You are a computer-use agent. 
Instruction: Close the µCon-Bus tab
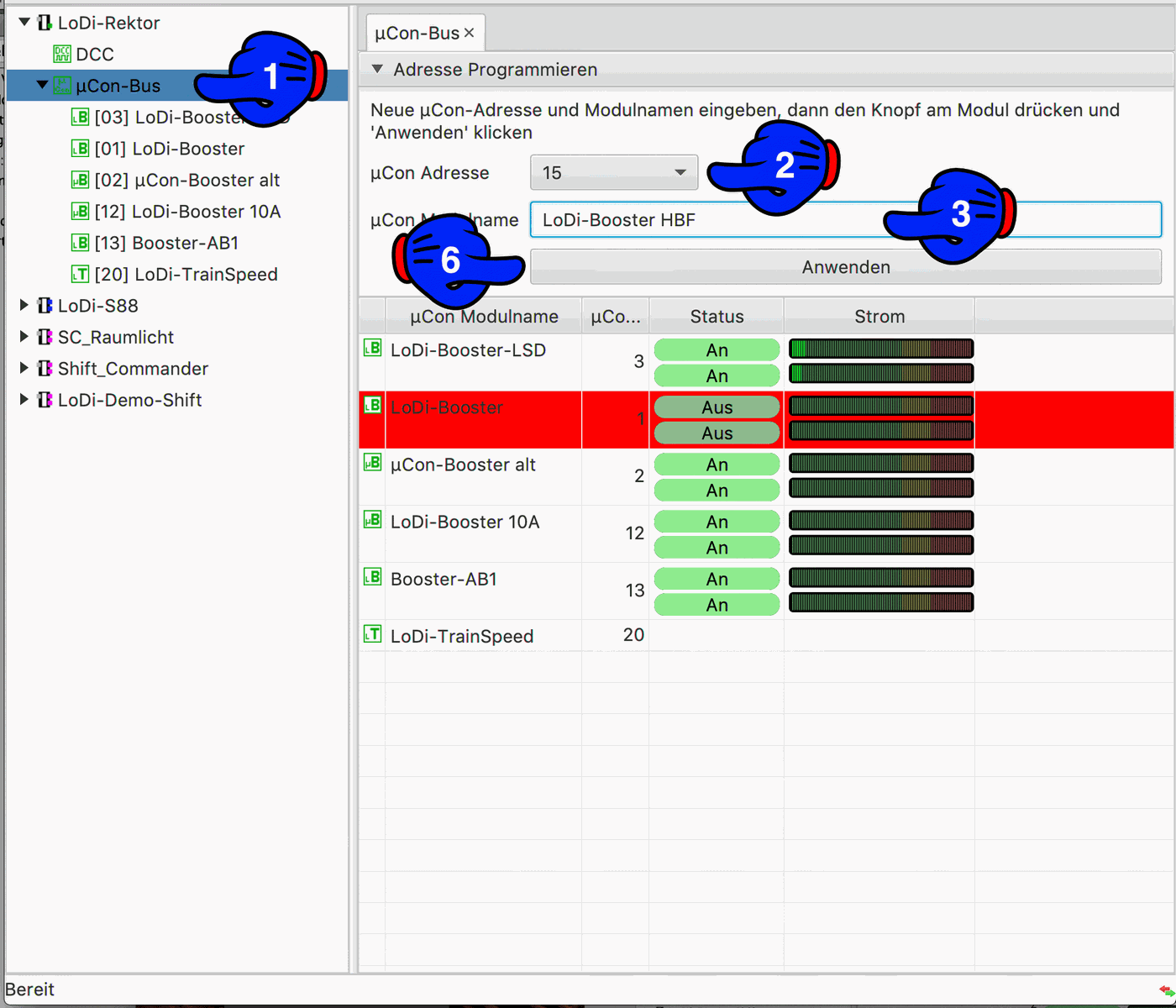tap(470, 33)
